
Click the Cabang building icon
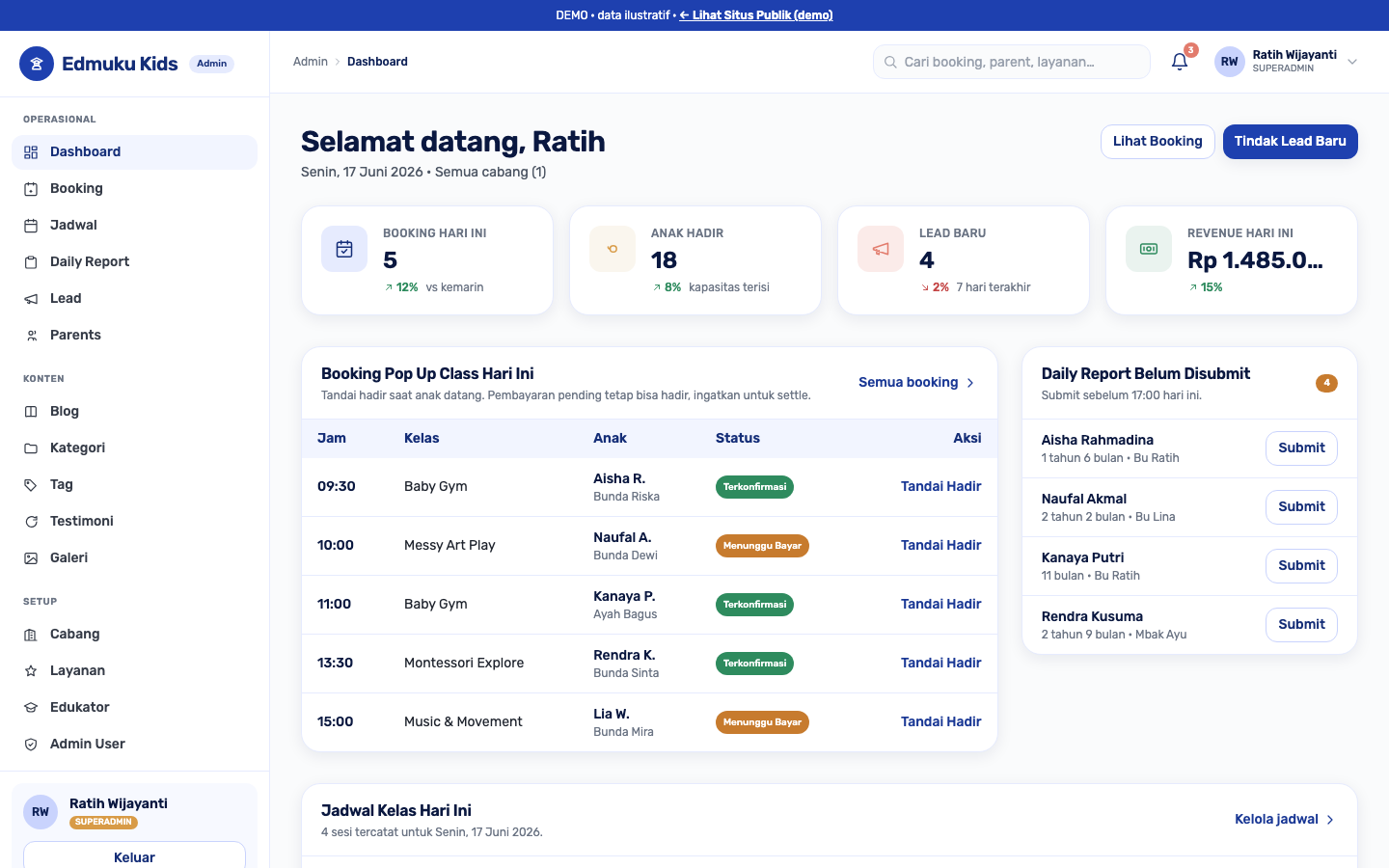tap(31, 635)
